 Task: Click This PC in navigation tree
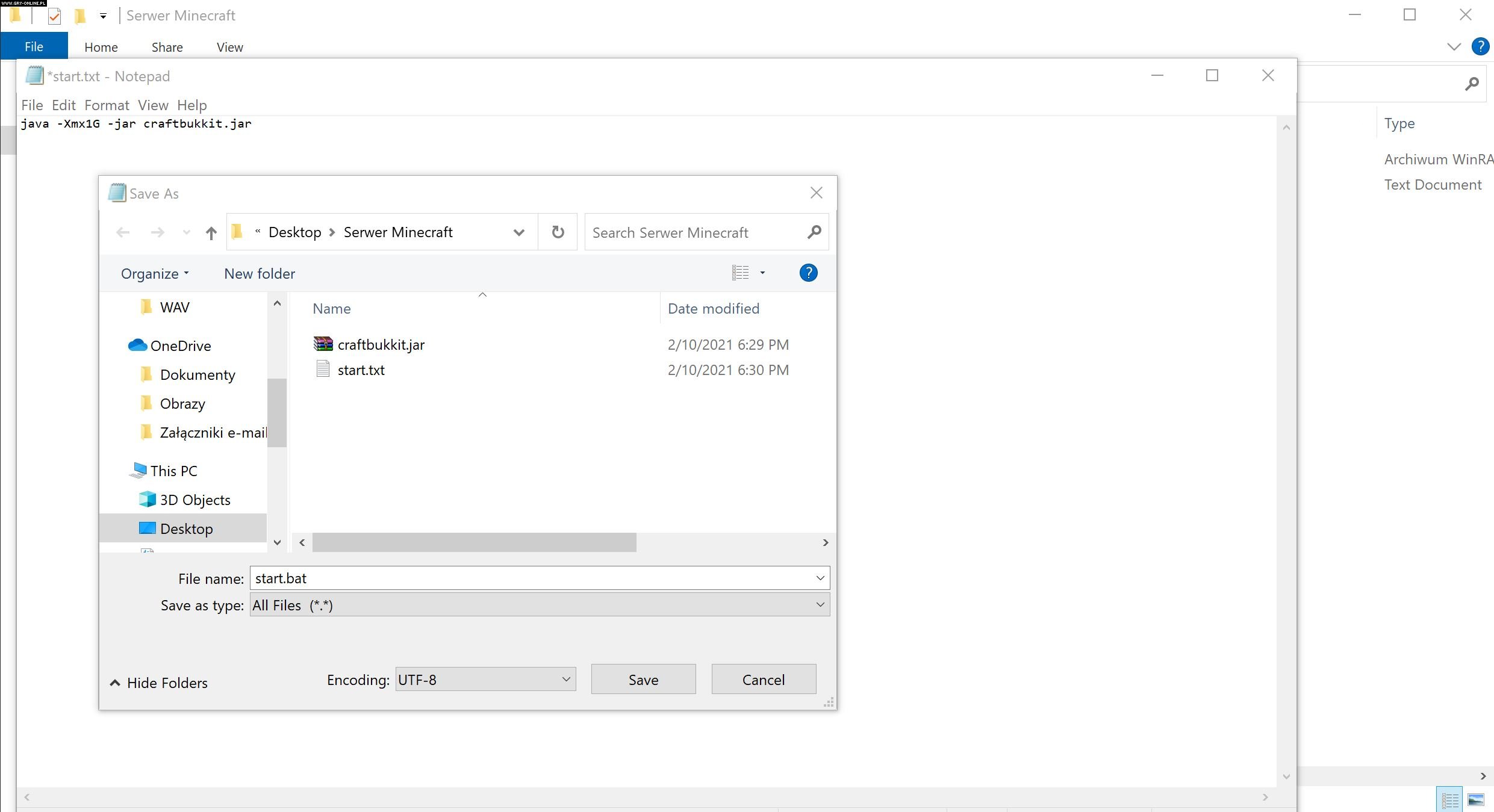(x=173, y=471)
